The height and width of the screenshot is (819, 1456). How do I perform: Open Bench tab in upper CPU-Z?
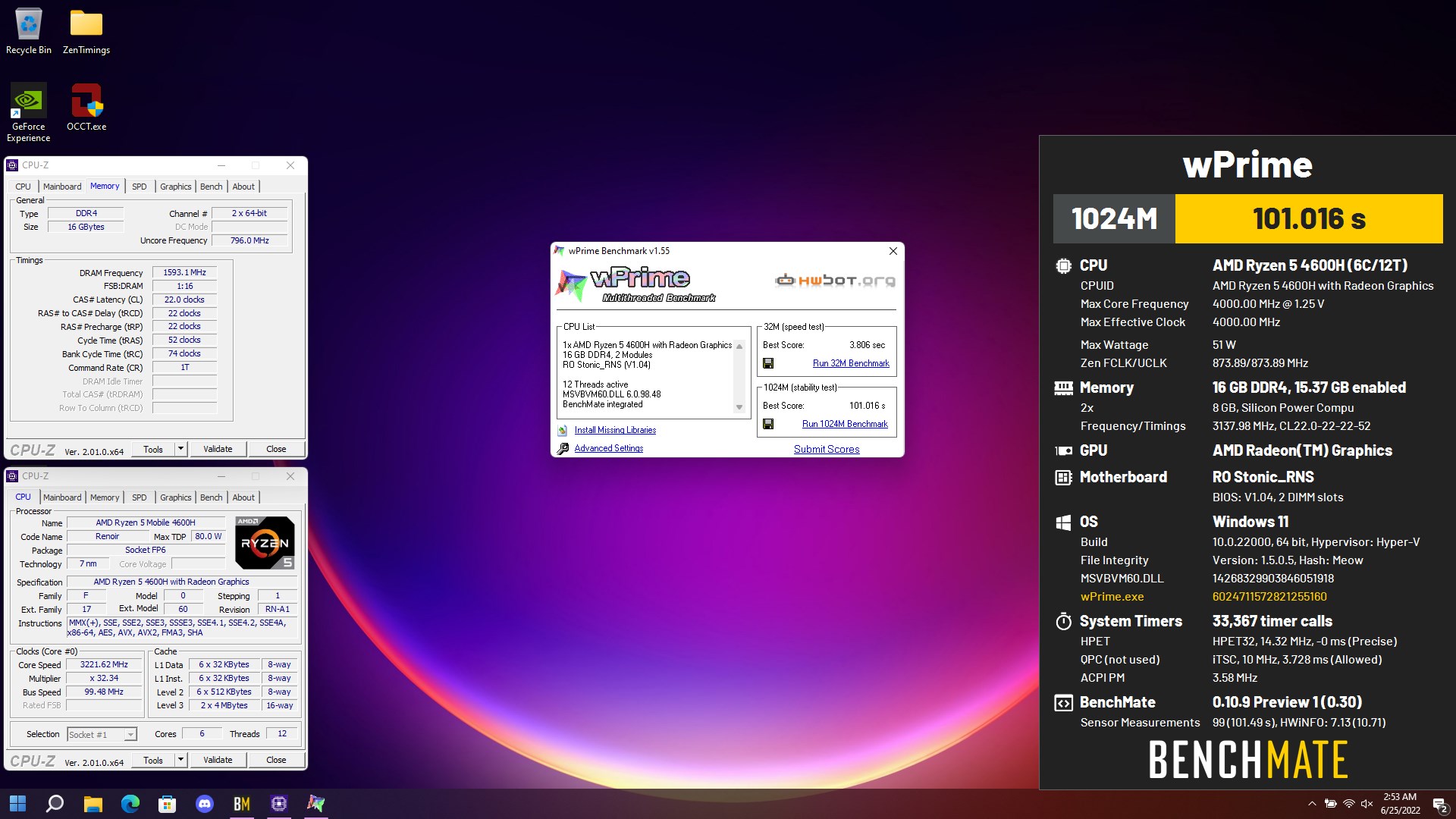[x=212, y=187]
